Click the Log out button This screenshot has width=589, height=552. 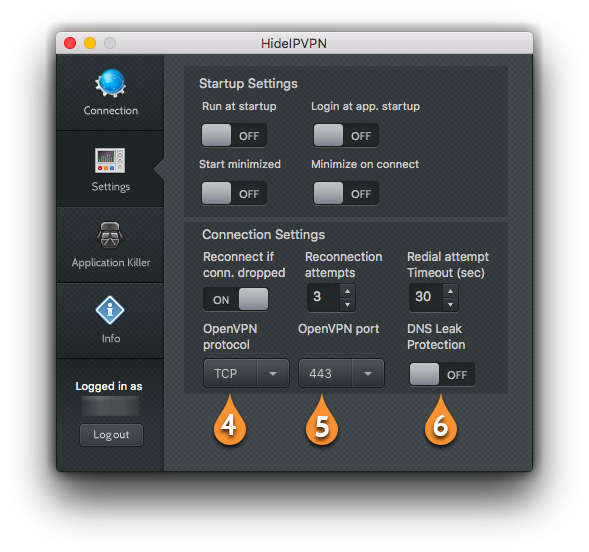(111, 435)
